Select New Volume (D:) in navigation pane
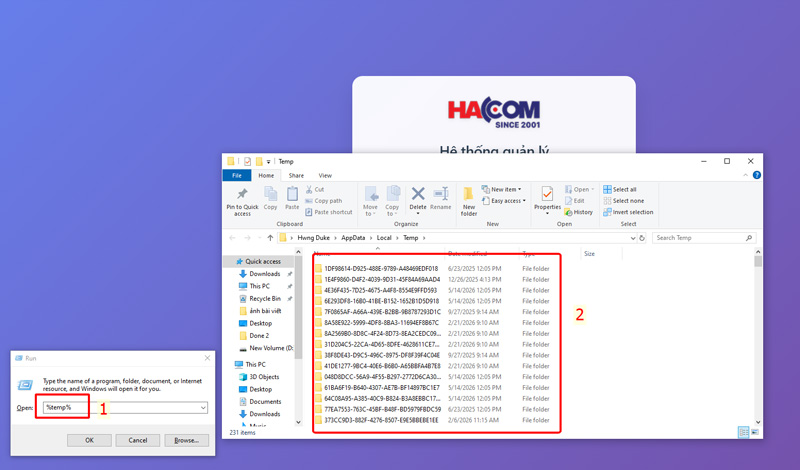The height and width of the screenshot is (470, 800). click(x=266, y=348)
